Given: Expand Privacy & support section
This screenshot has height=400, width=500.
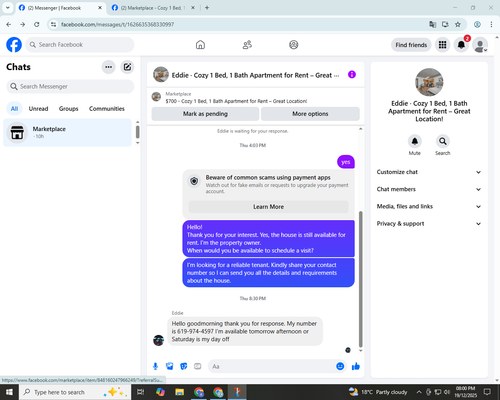Looking at the screenshot, I should click(429, 224).
